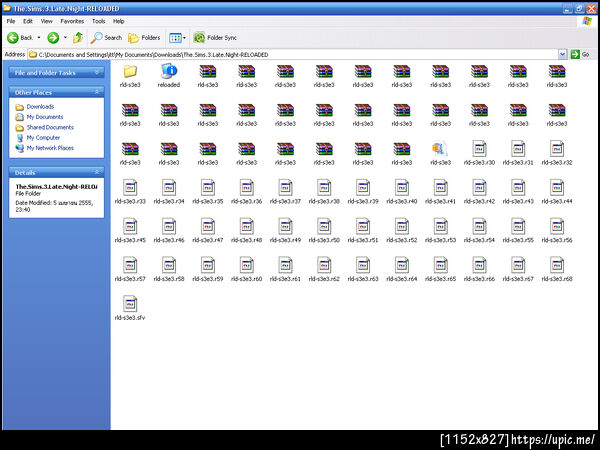
Task: Select the rld-s3e3.r60 file
Action: coord(246,270)
